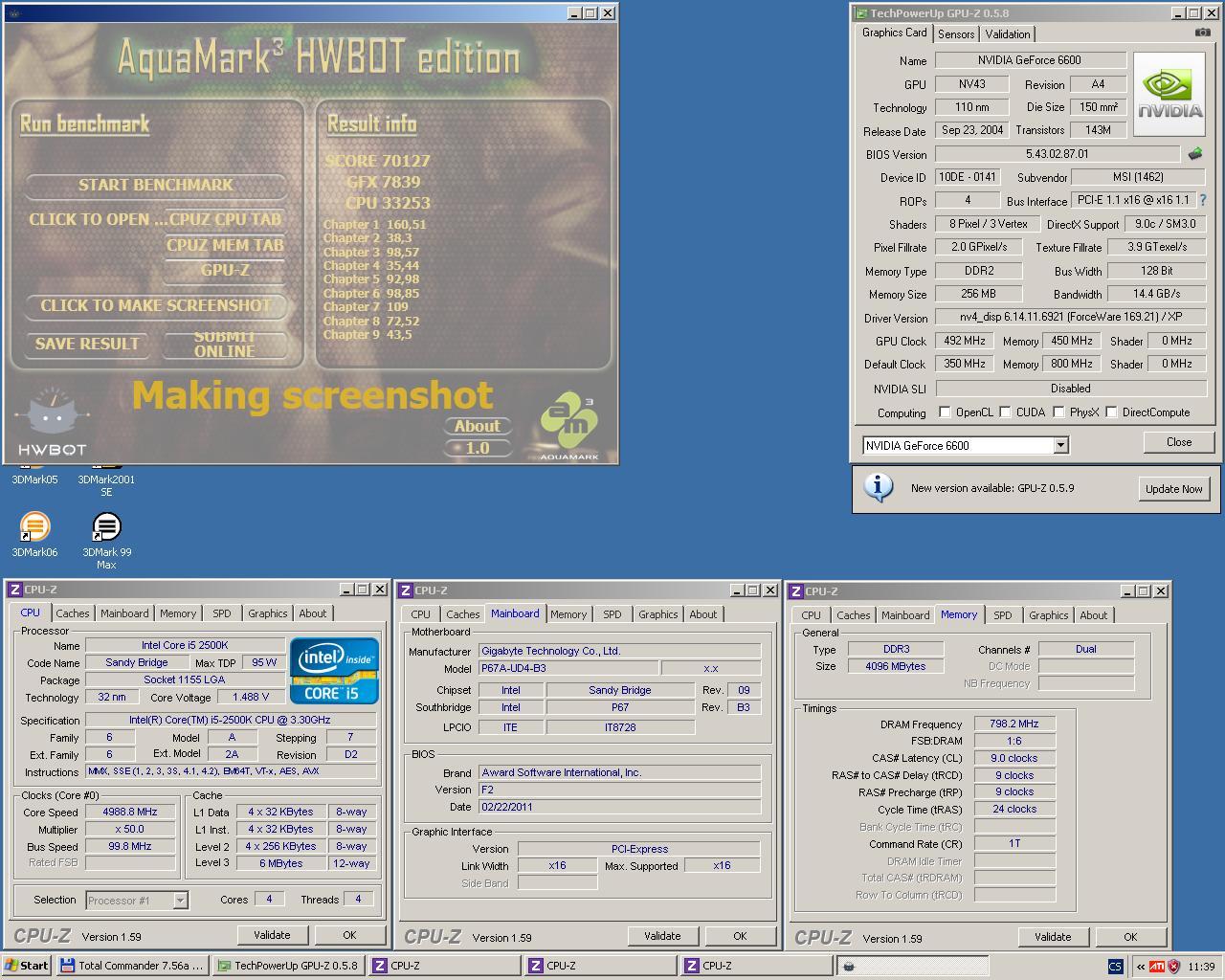The height and width of the screenshot is (980, 1225).
Task: Enable the PhysX checkbox in GPU-Z
Action: click(x=1059, y=412)
